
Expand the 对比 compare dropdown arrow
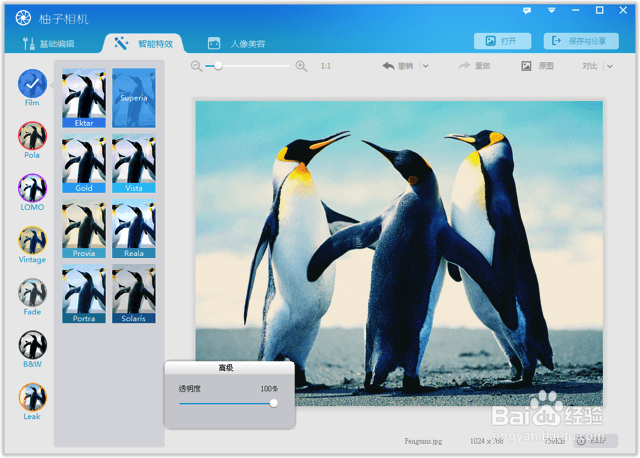pyautogui.click(x=610, y=66)
